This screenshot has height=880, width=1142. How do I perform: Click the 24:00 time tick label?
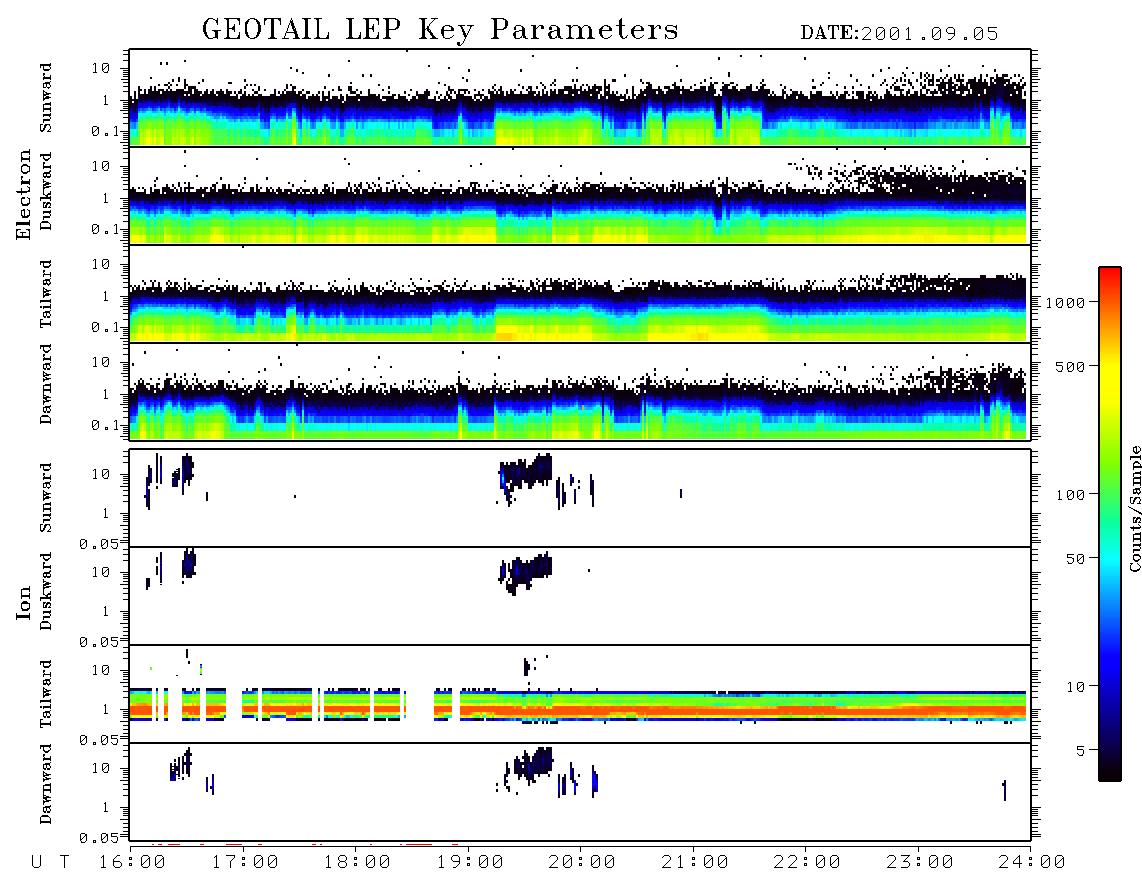(x=1031, y=862)
